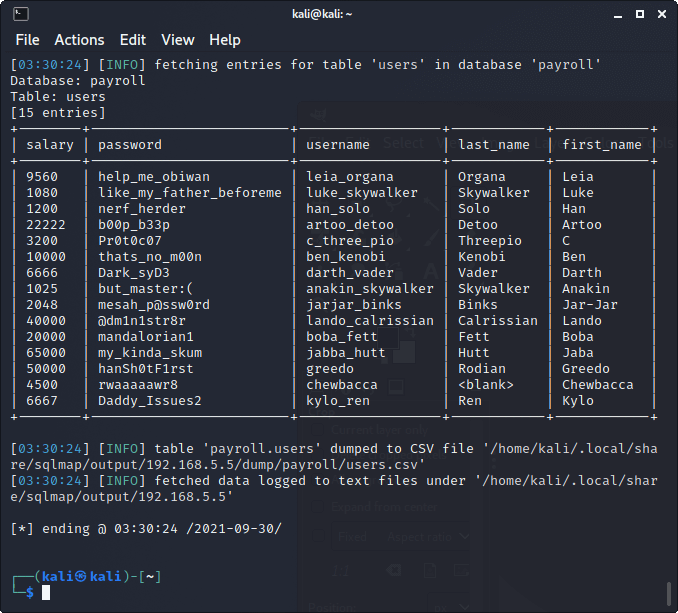Click the 'Daddy_Issues2' password entry
Screen dimensions: 678x613
[x=150, y=401]
